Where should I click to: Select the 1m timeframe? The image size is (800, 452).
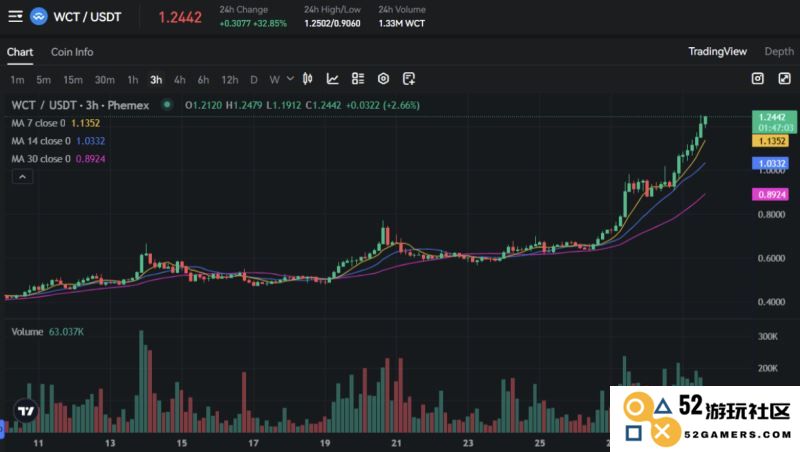coord(17,80)
